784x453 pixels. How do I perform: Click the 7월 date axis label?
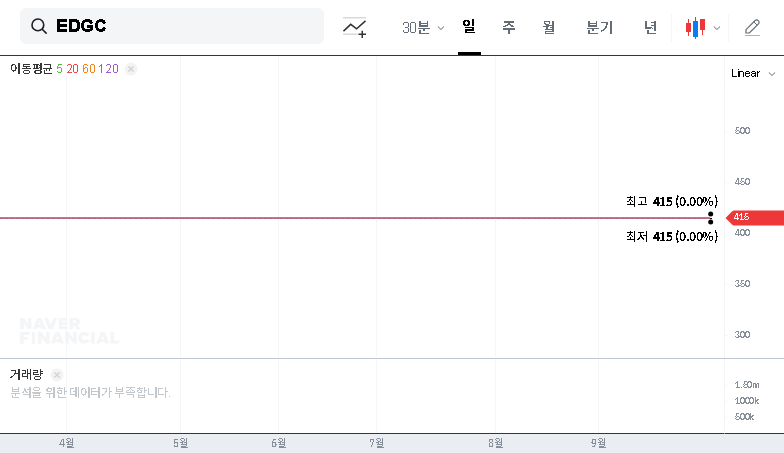pyautogui.click(x=376, y=443)
